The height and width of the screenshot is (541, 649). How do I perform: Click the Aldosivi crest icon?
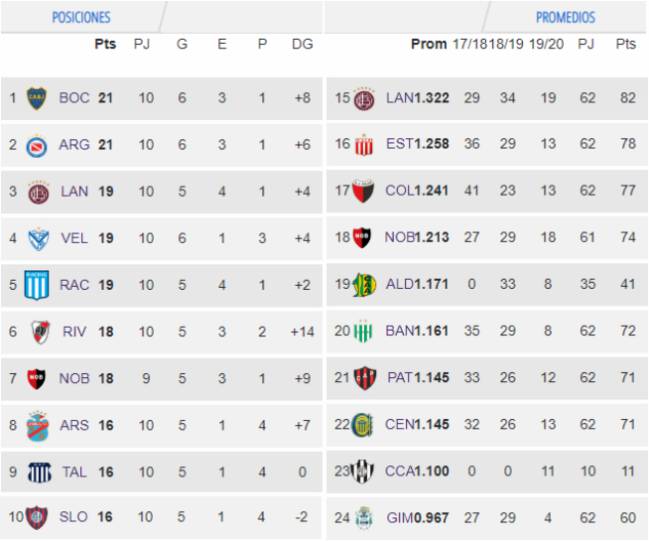[364, 285]
